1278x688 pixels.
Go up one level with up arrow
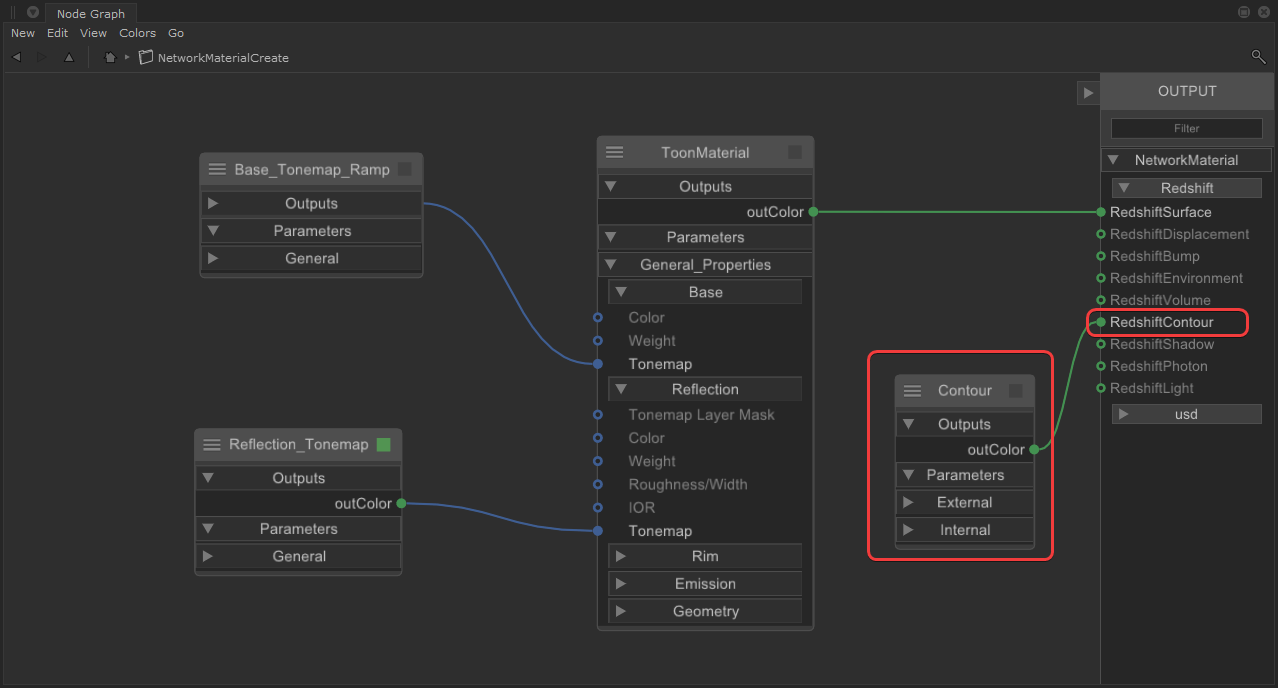pos(69,58)
